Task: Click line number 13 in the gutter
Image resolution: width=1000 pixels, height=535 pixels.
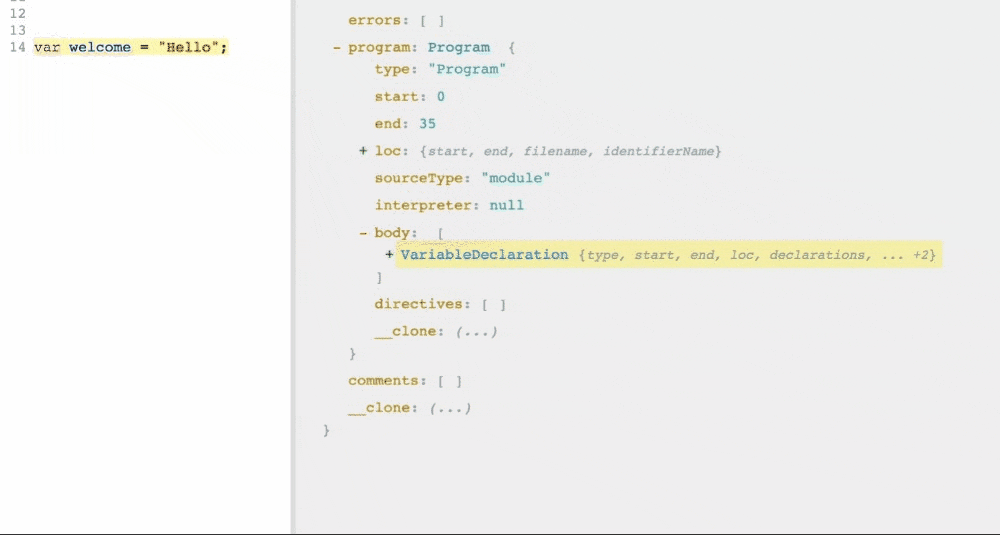Action: (18, 30)
